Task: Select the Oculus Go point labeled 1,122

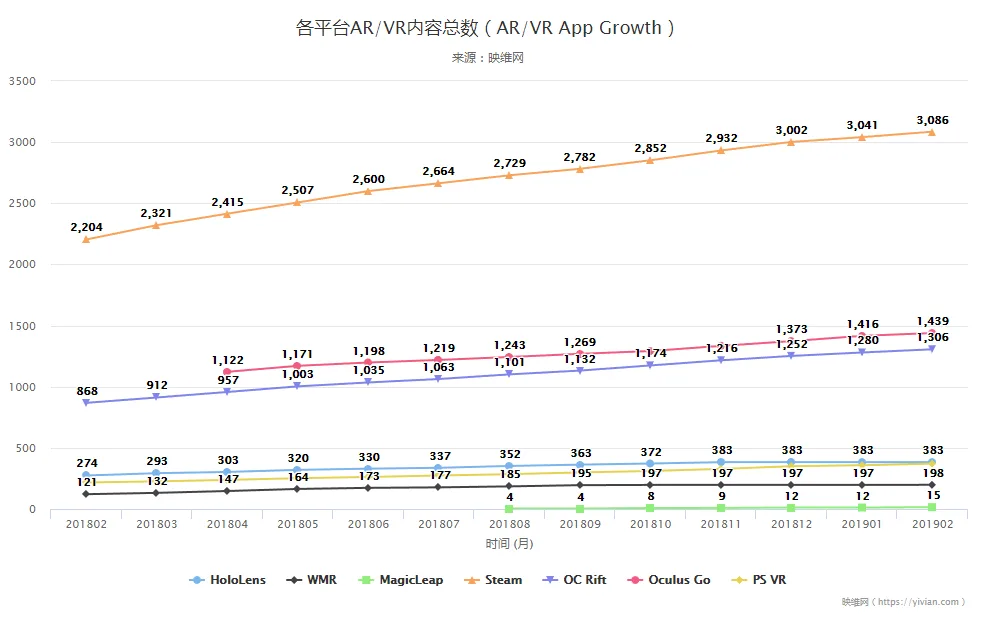Action: 227,372
